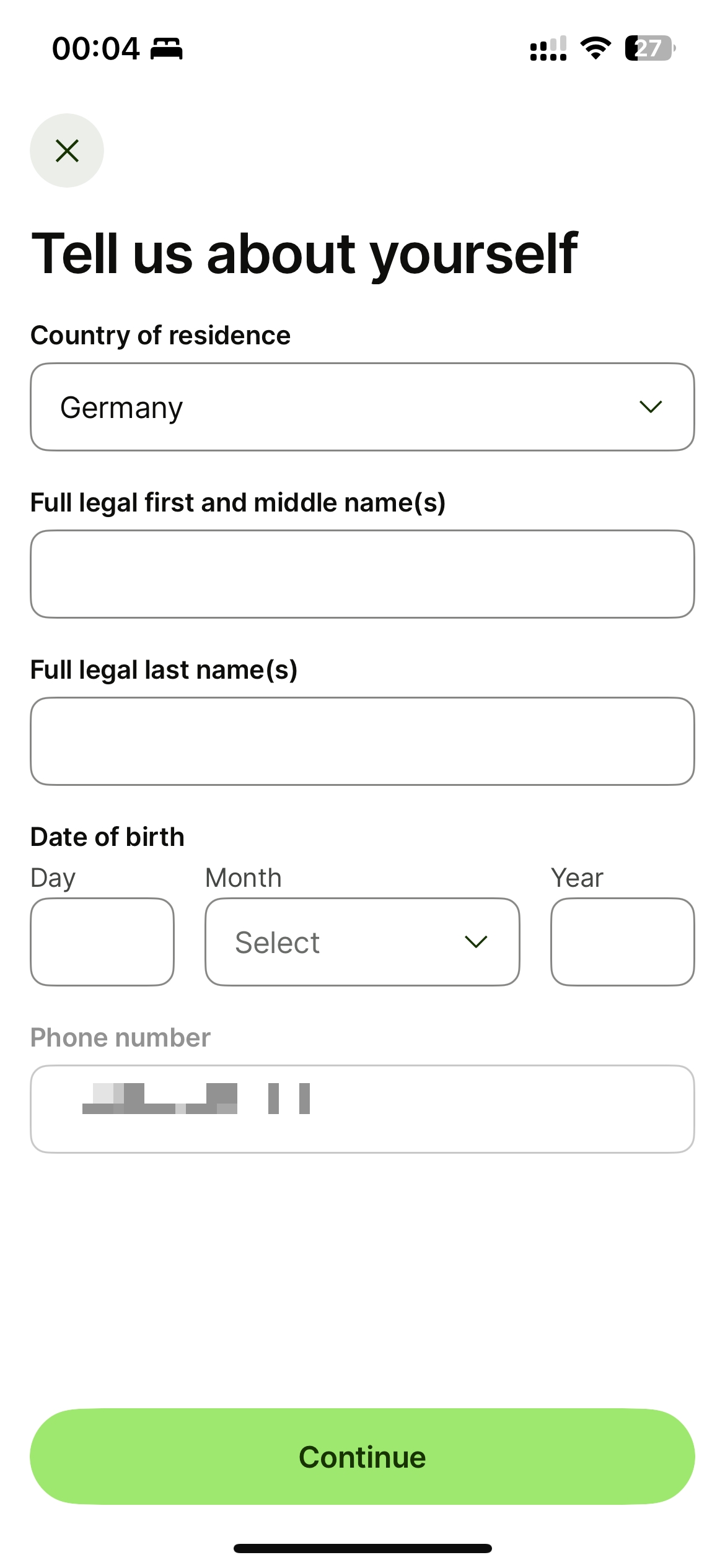Tap the Phone number field

coord(362,1109)
